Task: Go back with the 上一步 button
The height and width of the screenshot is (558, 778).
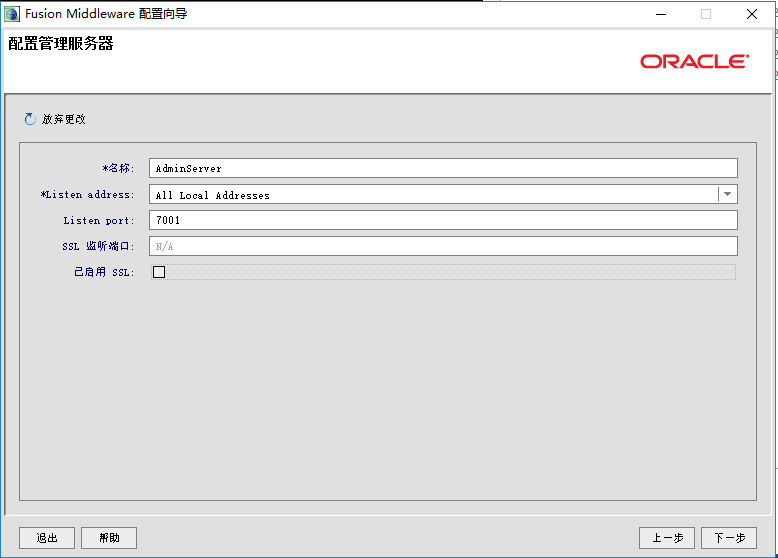Action: pyautogui.click(x=667, y=538)
